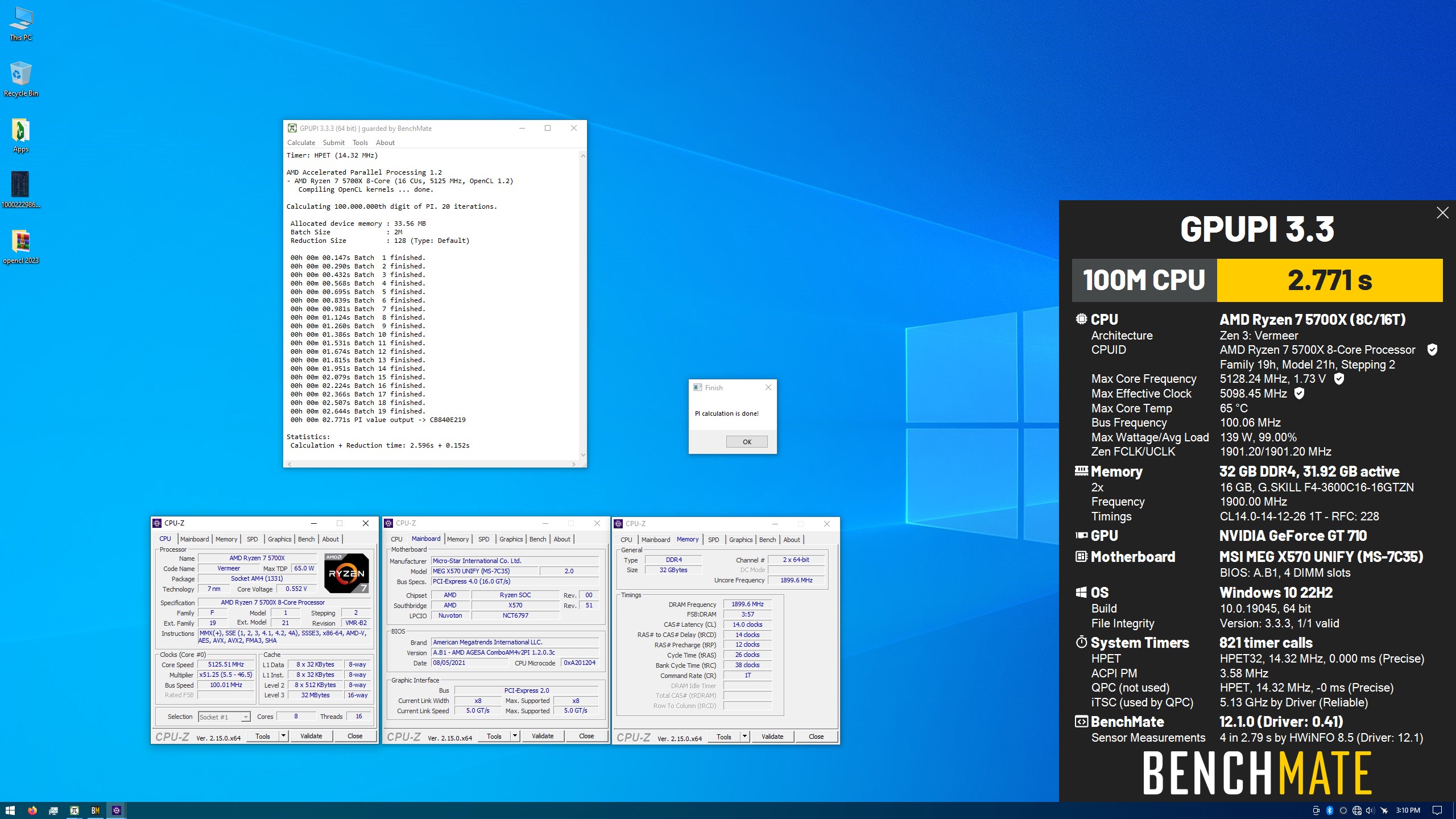Click the PI value output line CB840E219

pos(378,420)
